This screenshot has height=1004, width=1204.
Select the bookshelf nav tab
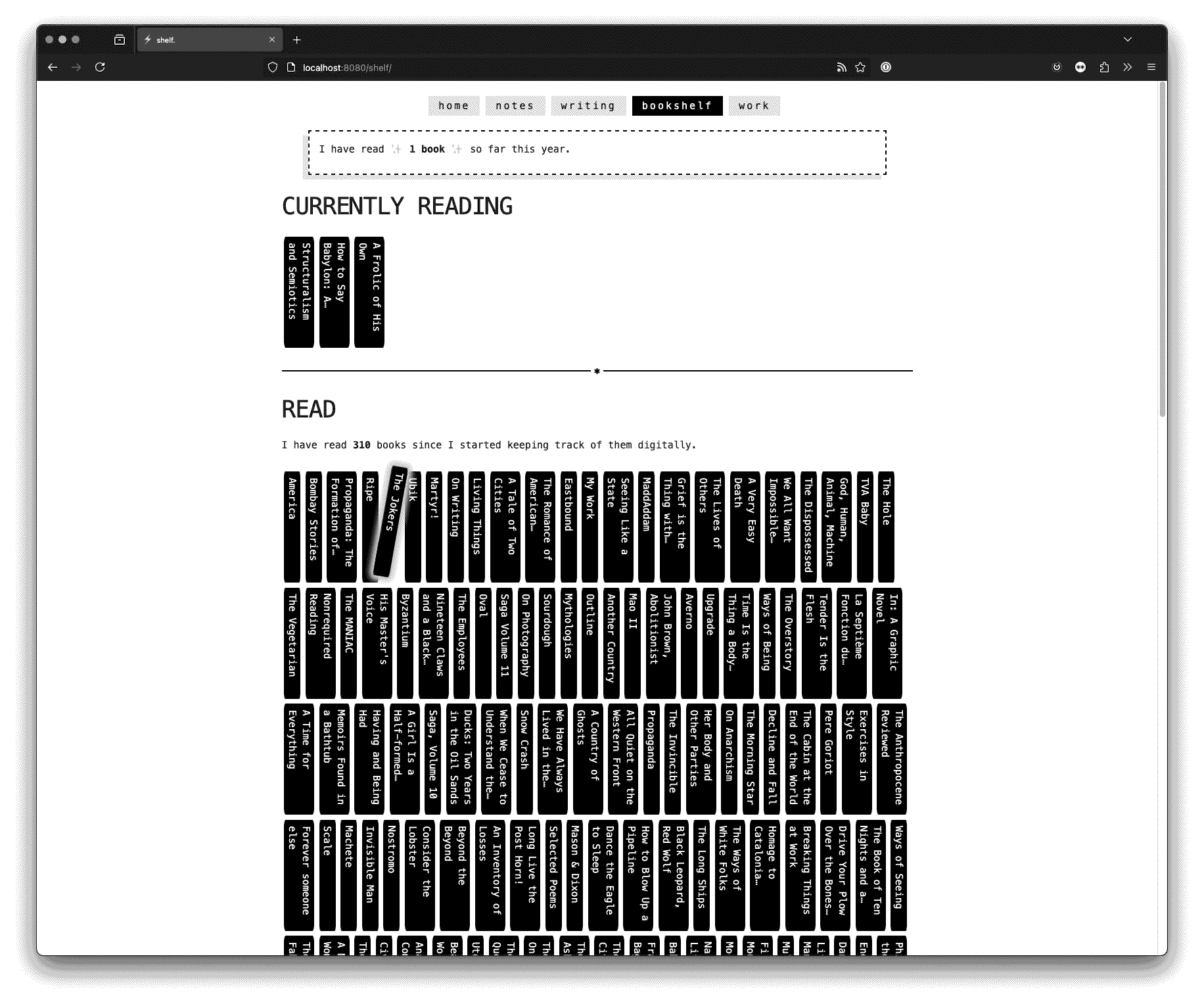pos(677,106)
